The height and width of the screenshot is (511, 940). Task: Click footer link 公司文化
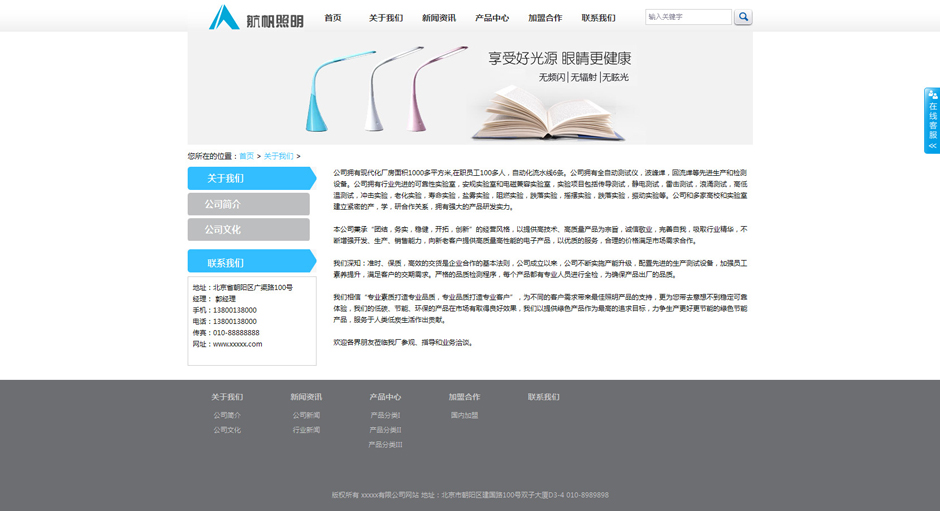pyautogui.click(x=227, y=430)
